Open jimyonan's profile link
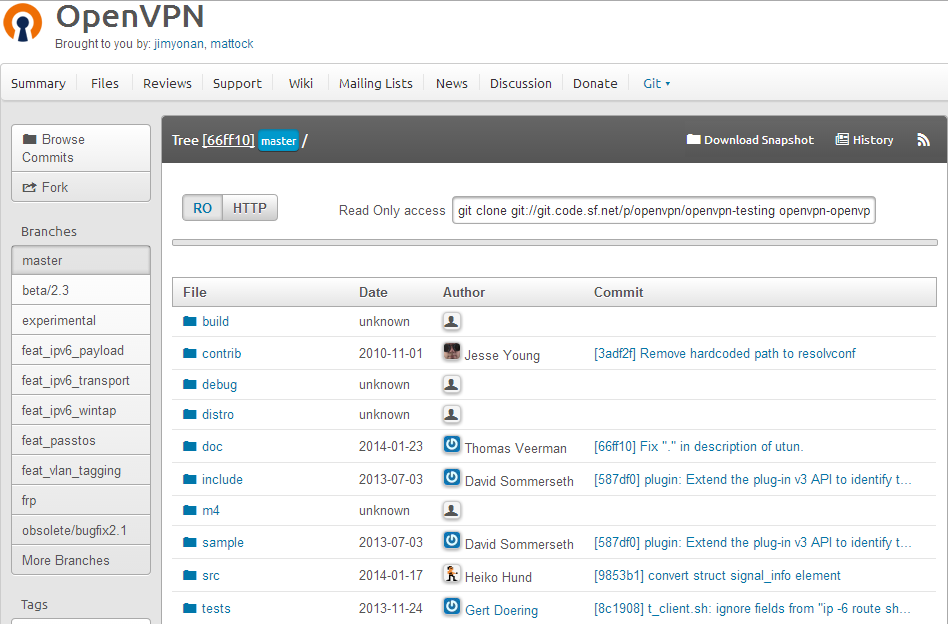The image size is (948, 624). point(179,44)
